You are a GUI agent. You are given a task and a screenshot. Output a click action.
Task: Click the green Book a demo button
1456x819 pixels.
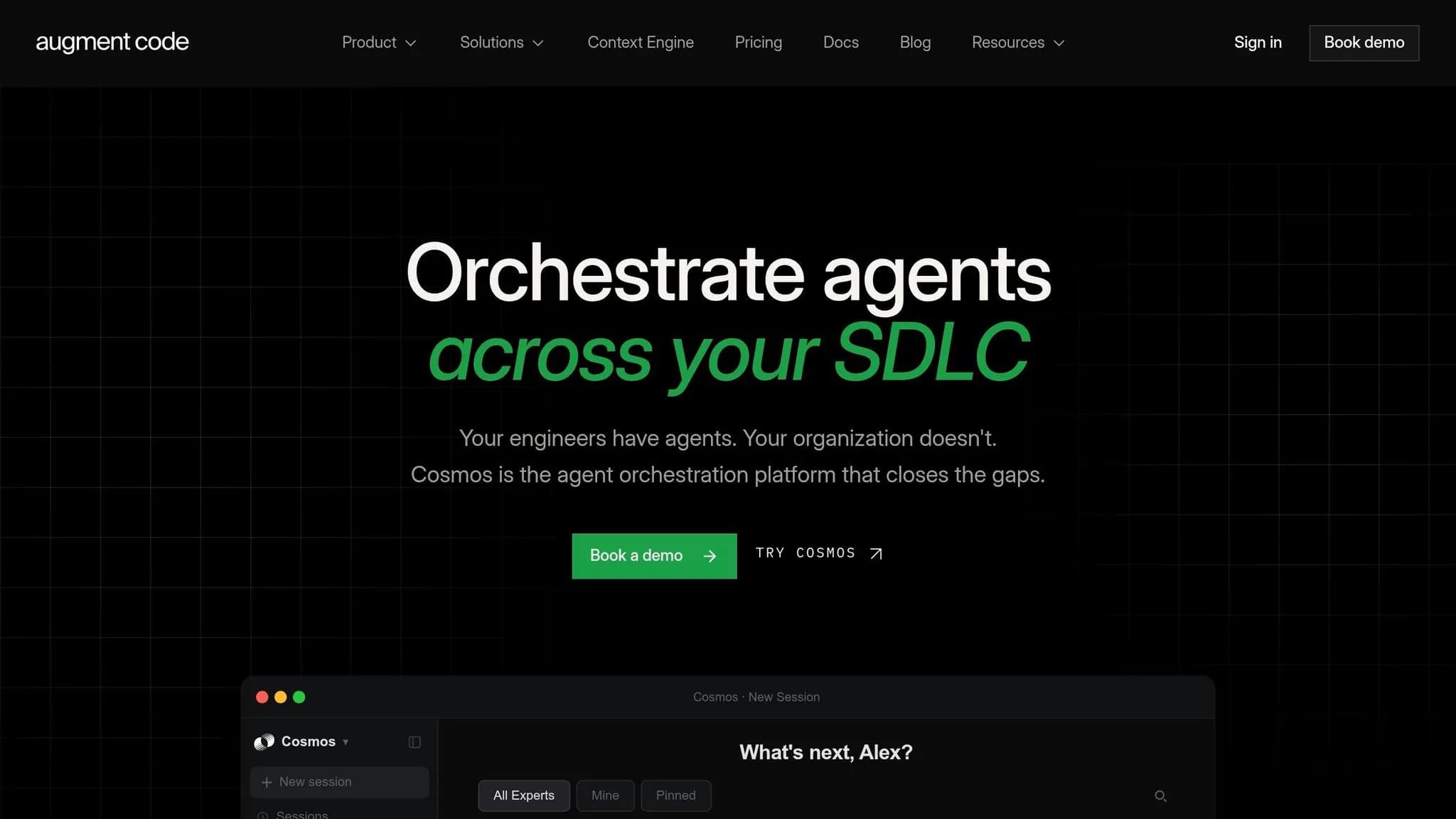pos(654,556)
